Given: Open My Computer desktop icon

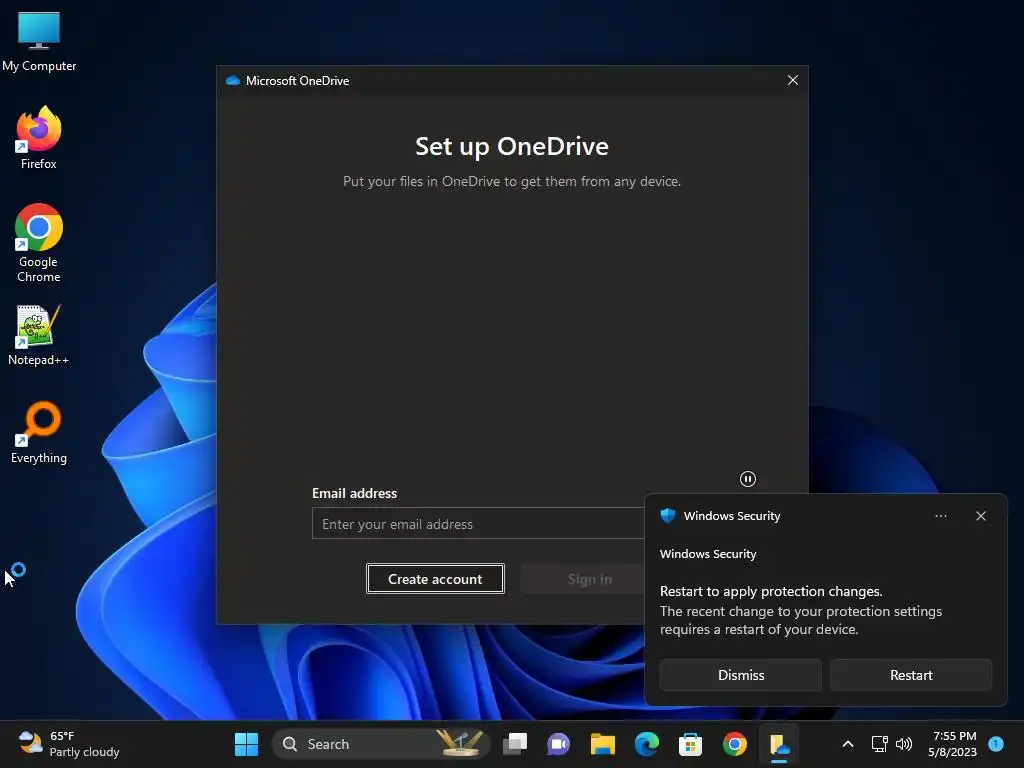Looking at the screenshot, I should click(x=39, y=41).
